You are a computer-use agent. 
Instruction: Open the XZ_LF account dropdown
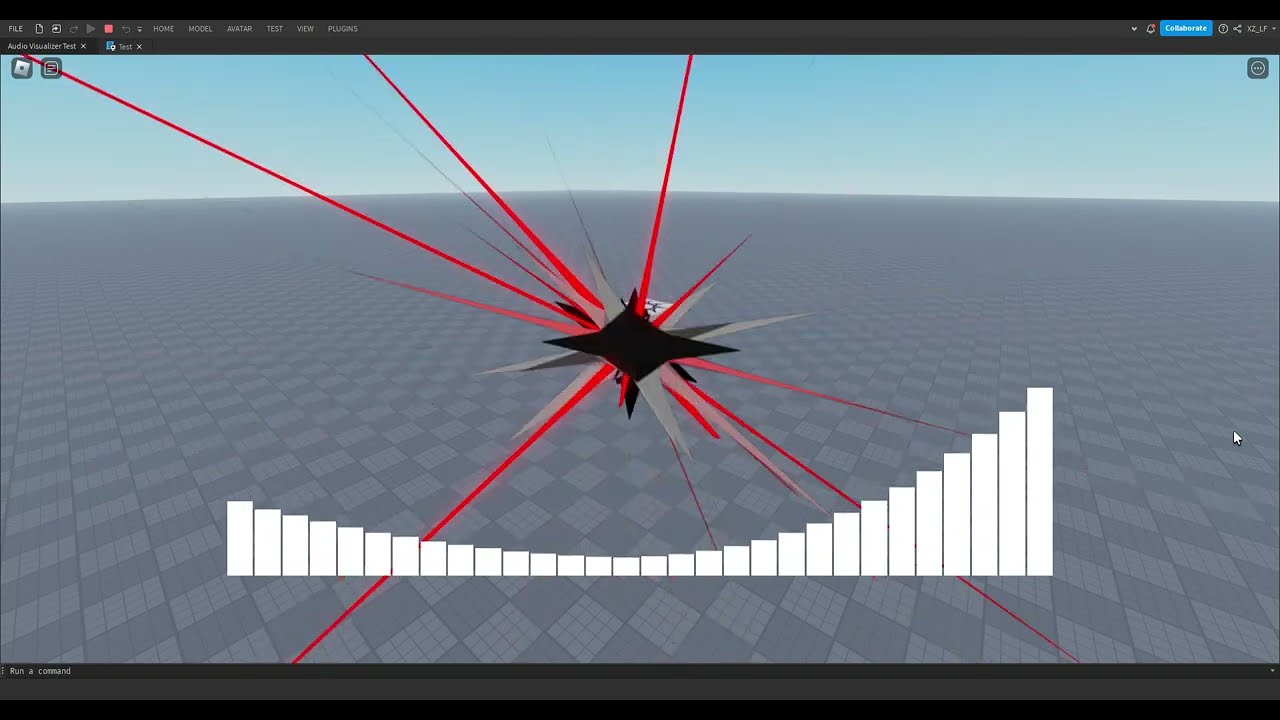point(1261,29)
